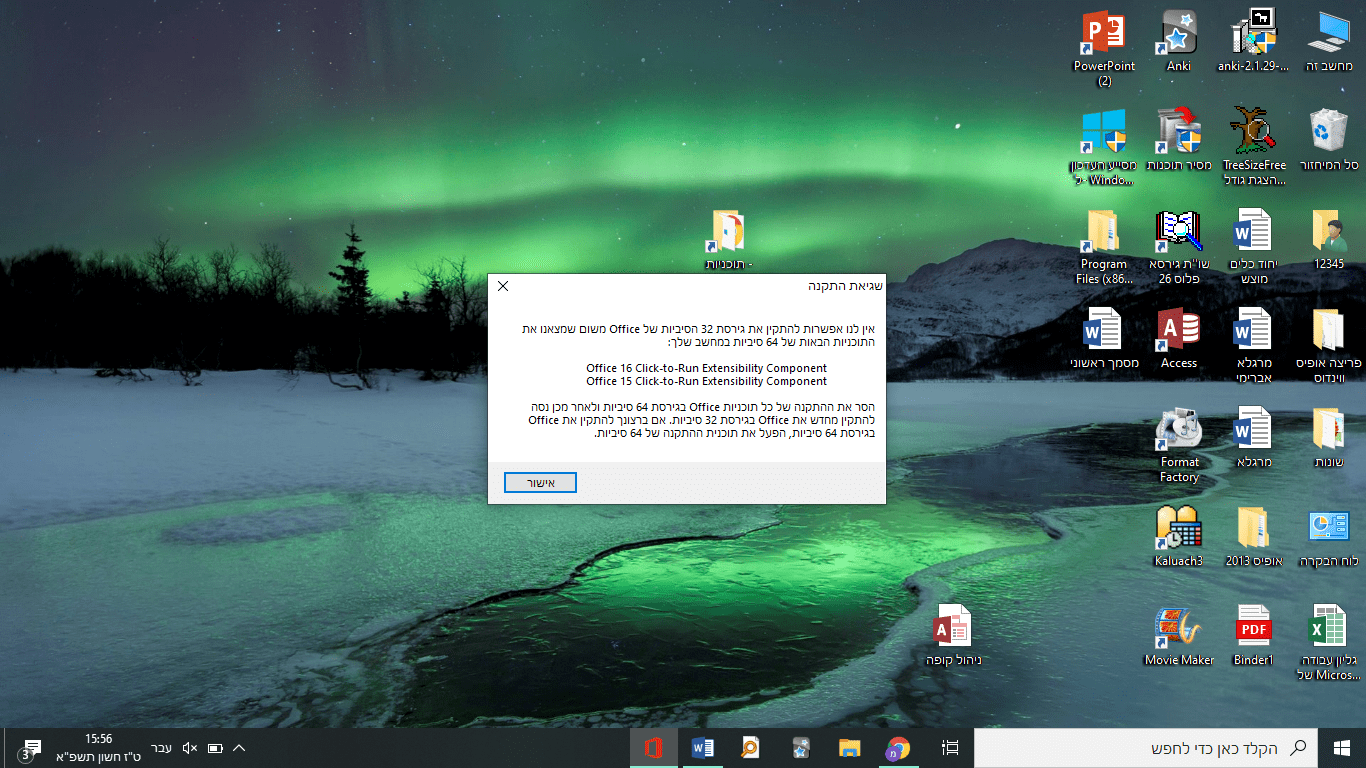Open the notification center with 3 notifications
The width and height of the screenshot is (1366, 768).
[x=30, y=748]
